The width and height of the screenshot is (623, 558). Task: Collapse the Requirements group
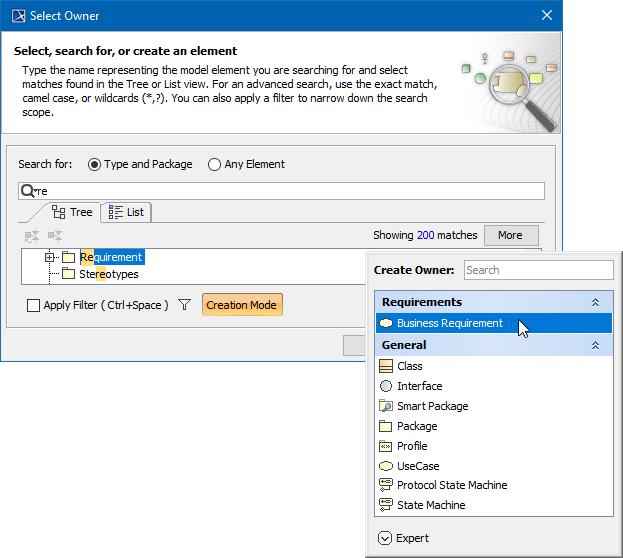595,302
